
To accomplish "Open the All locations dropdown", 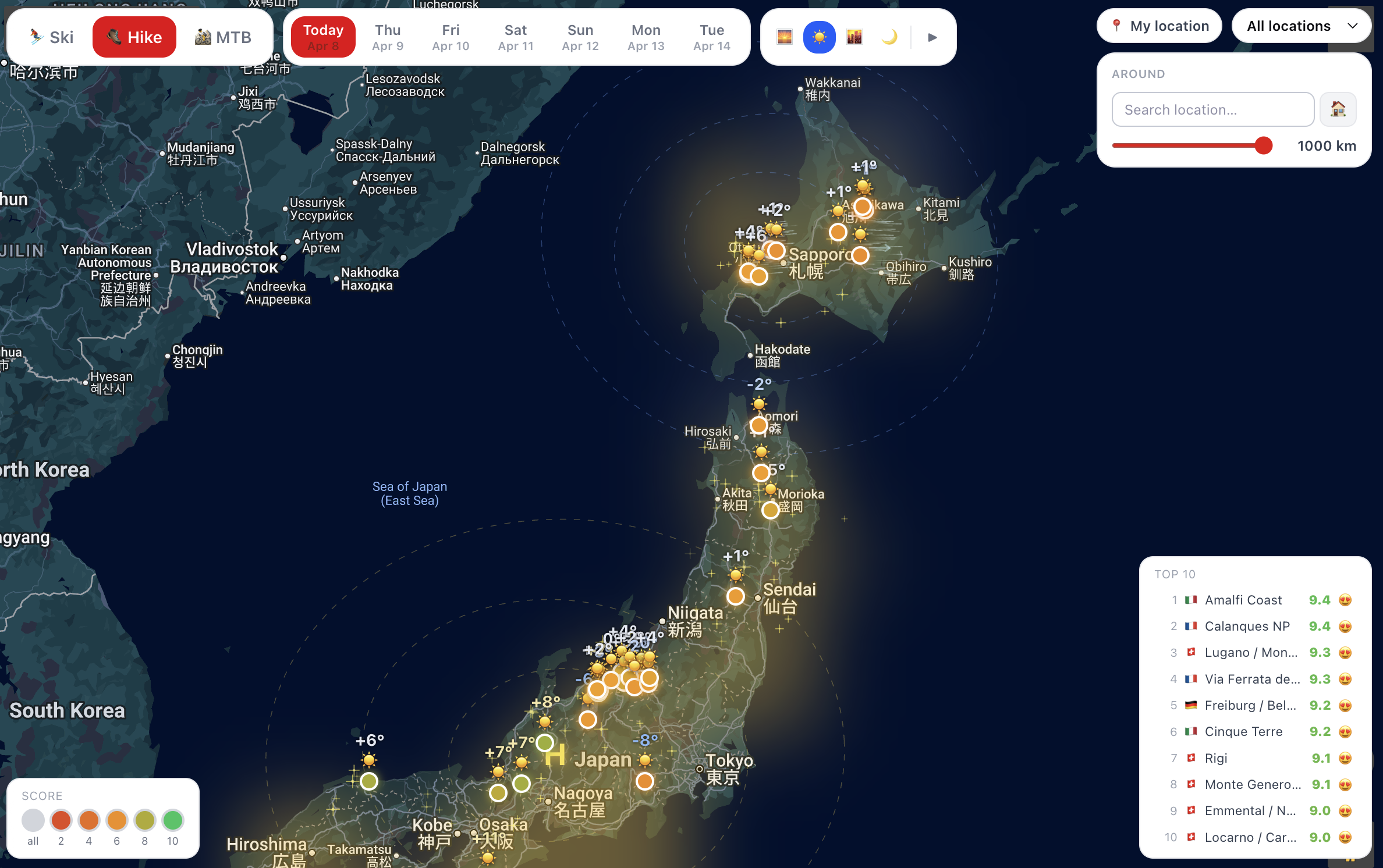I will (1302, 26).
